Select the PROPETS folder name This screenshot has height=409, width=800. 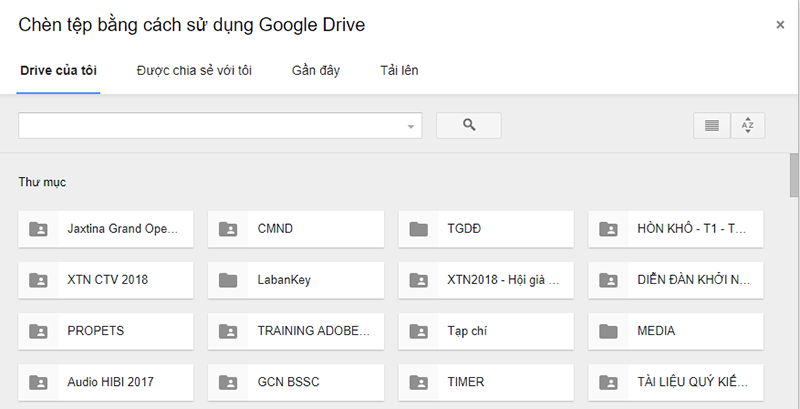95,331
